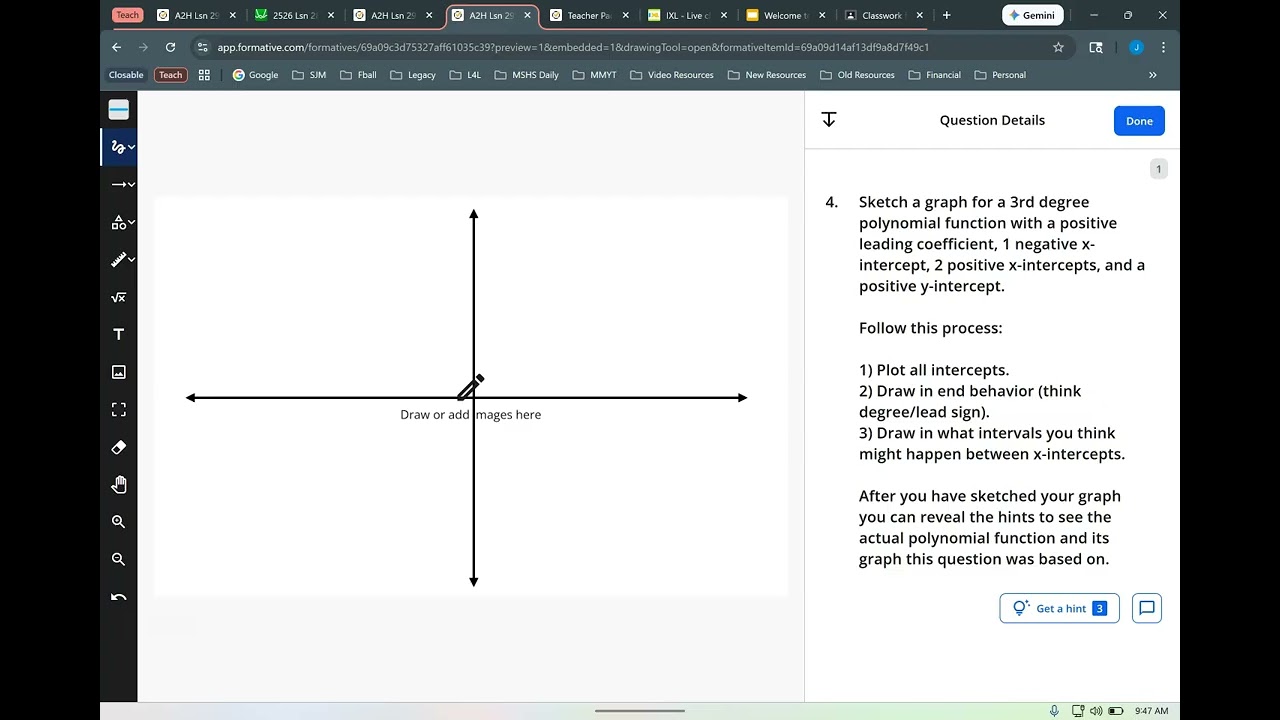Open the New Resources bookmarks folder
This screenshot has height=720, width=1280.
pos(767,75)
